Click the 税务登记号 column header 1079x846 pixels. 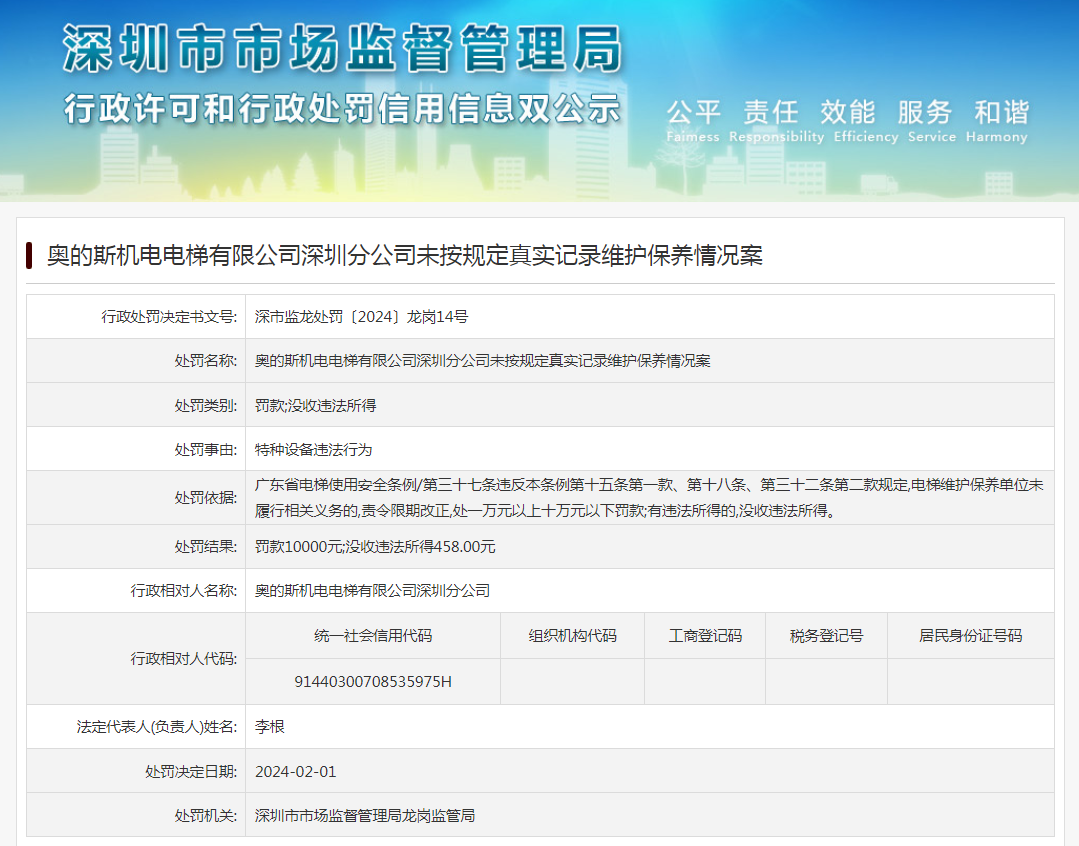826,635
